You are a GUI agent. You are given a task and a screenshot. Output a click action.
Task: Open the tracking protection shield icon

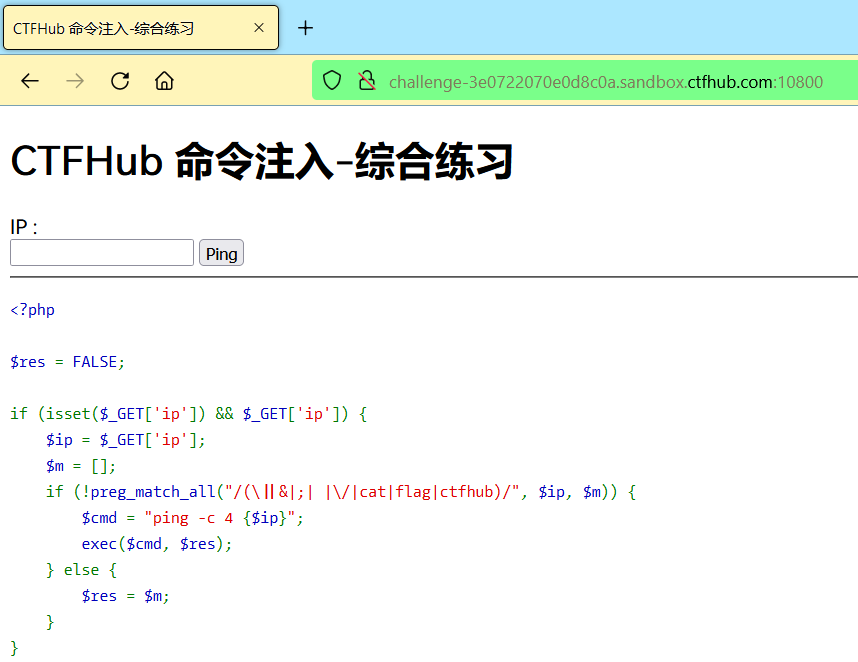[332, 81]
